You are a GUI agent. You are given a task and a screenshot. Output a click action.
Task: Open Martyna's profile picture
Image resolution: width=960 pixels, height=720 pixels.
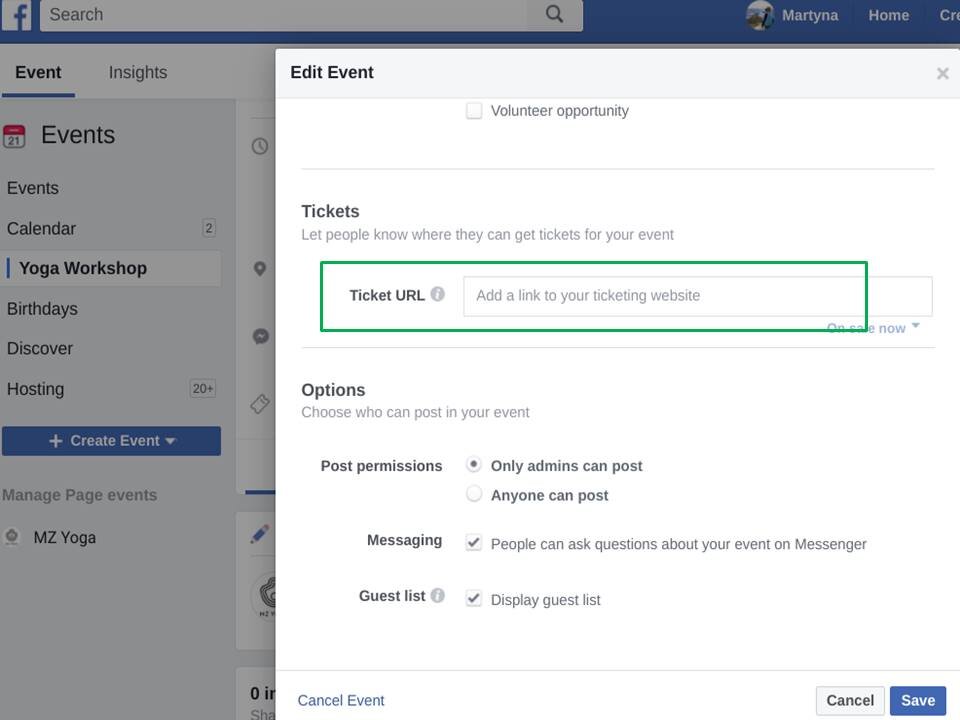(760, 15)
